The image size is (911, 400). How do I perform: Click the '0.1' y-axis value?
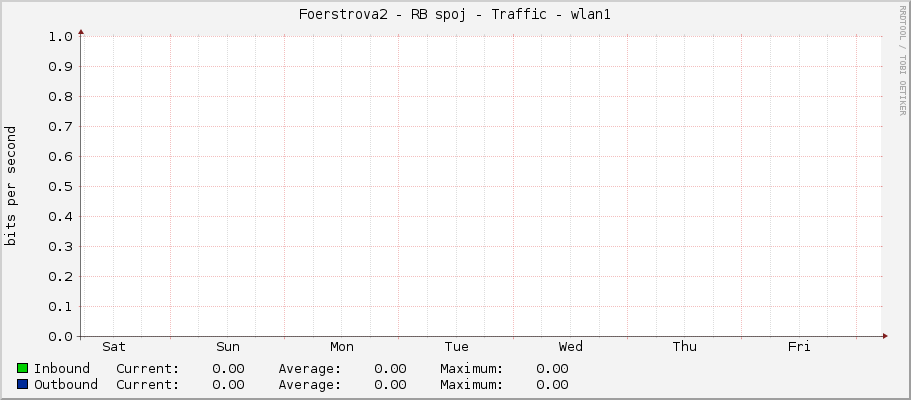[61, 306]
